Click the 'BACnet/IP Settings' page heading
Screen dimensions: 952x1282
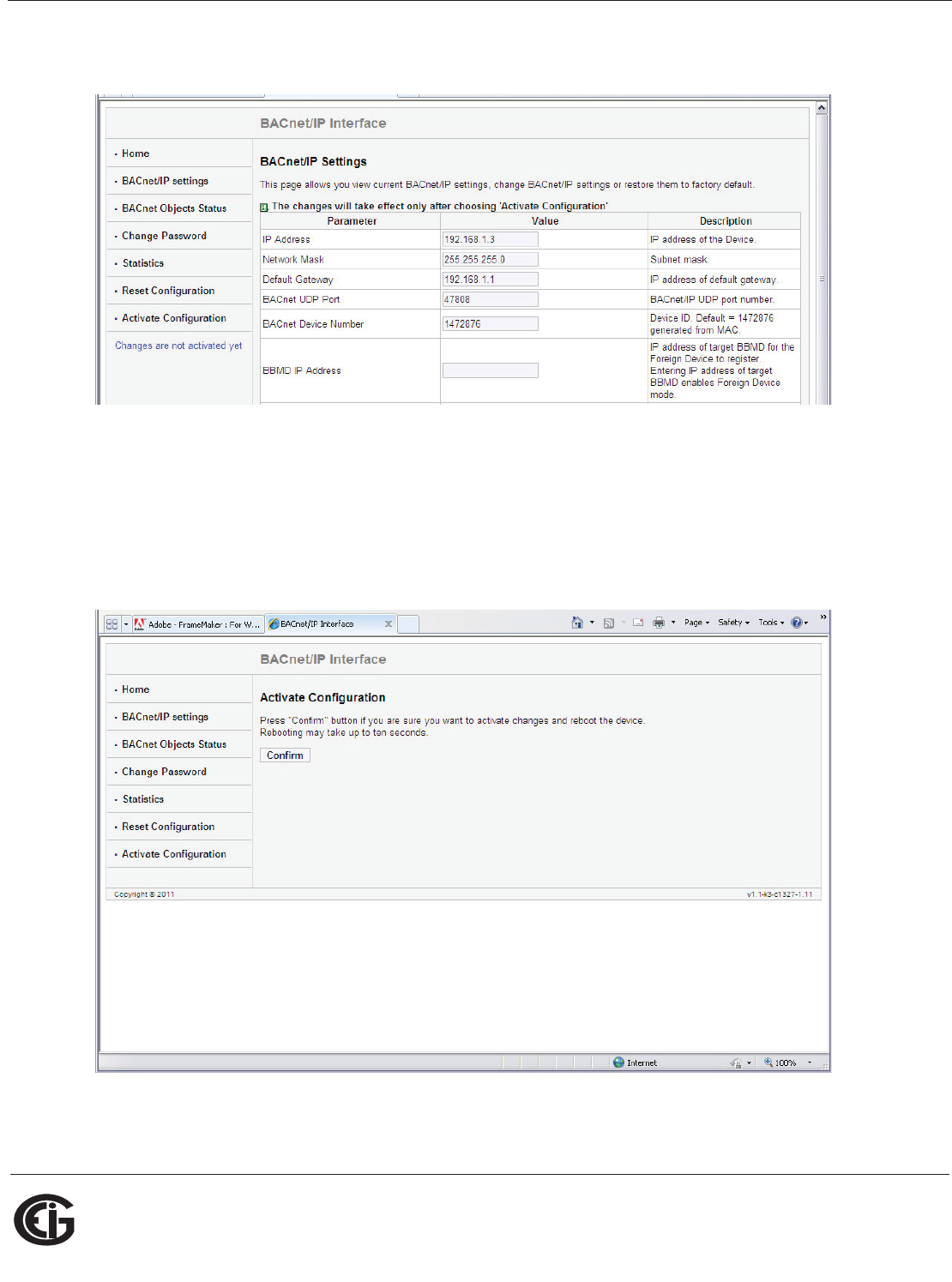coord(313,162)
